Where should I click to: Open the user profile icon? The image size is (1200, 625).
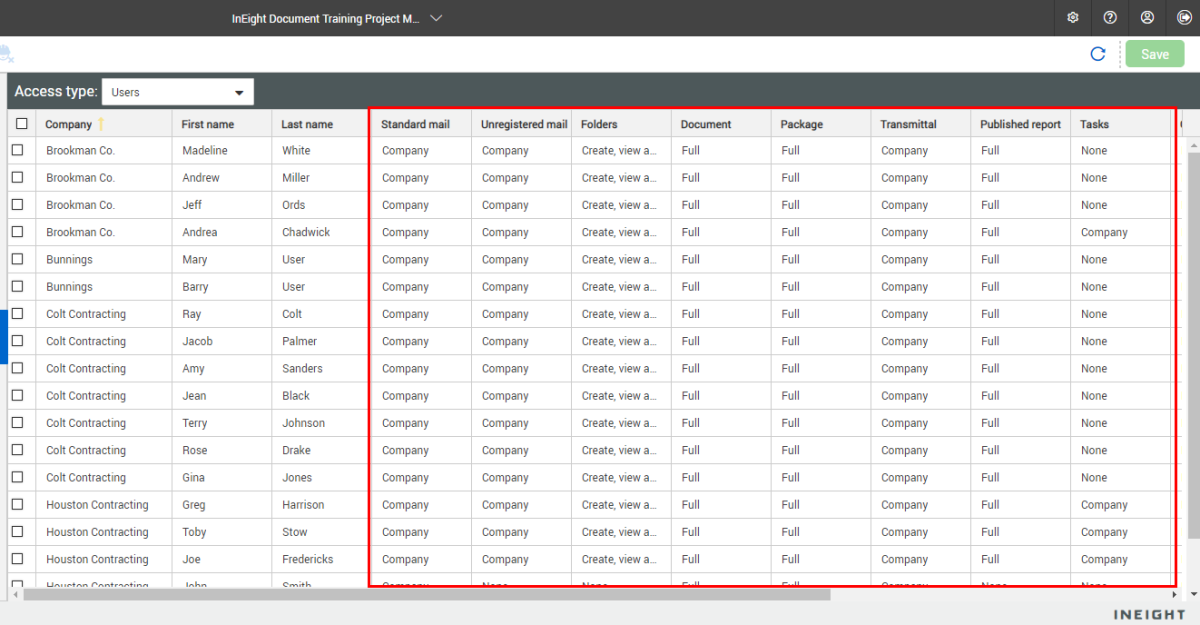(1147, 18)
